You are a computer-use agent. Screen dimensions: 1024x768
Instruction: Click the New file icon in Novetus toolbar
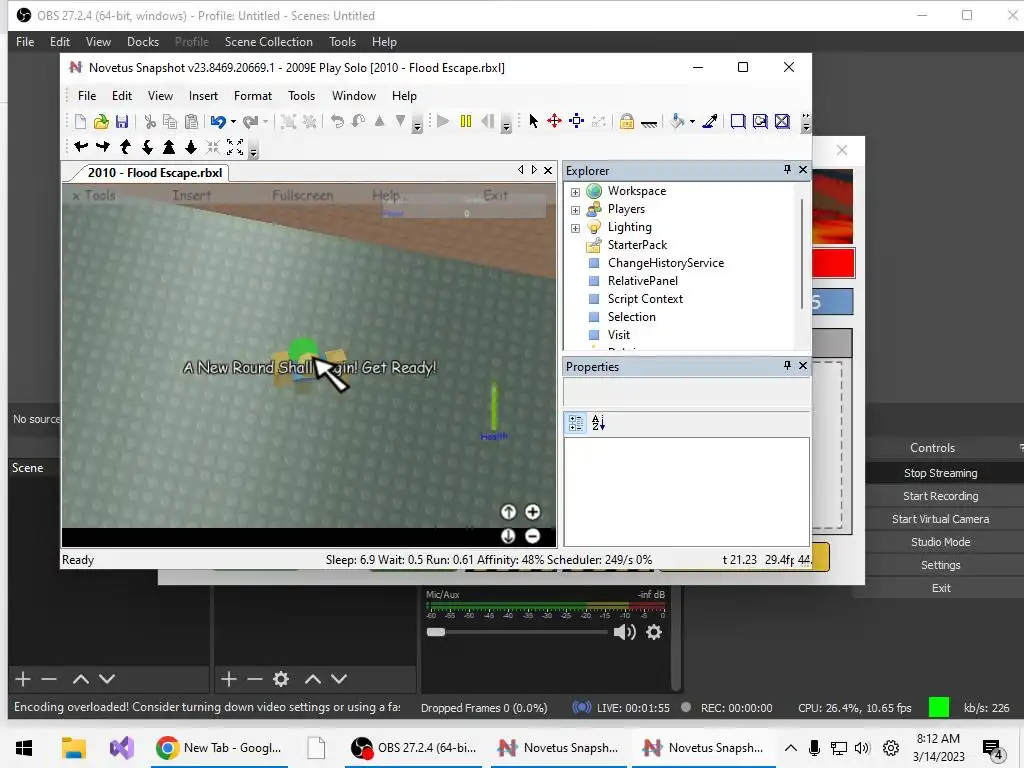coord(80,121)
